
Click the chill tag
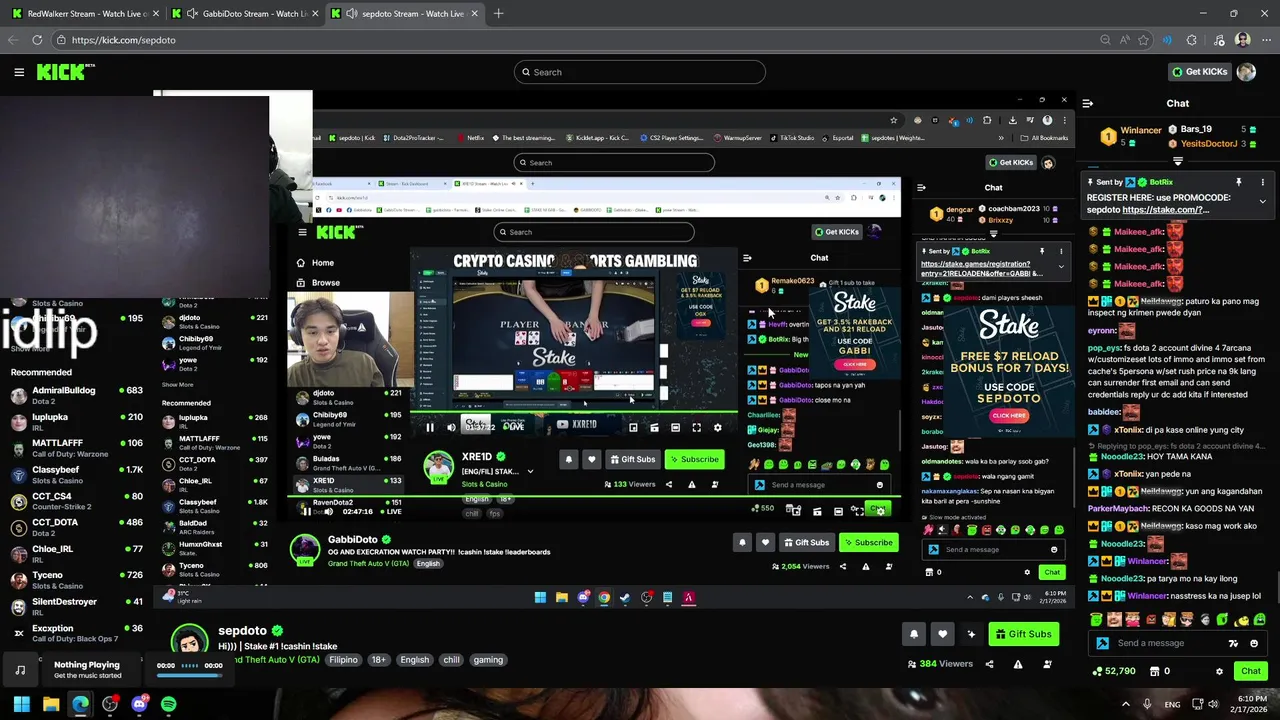451,660
